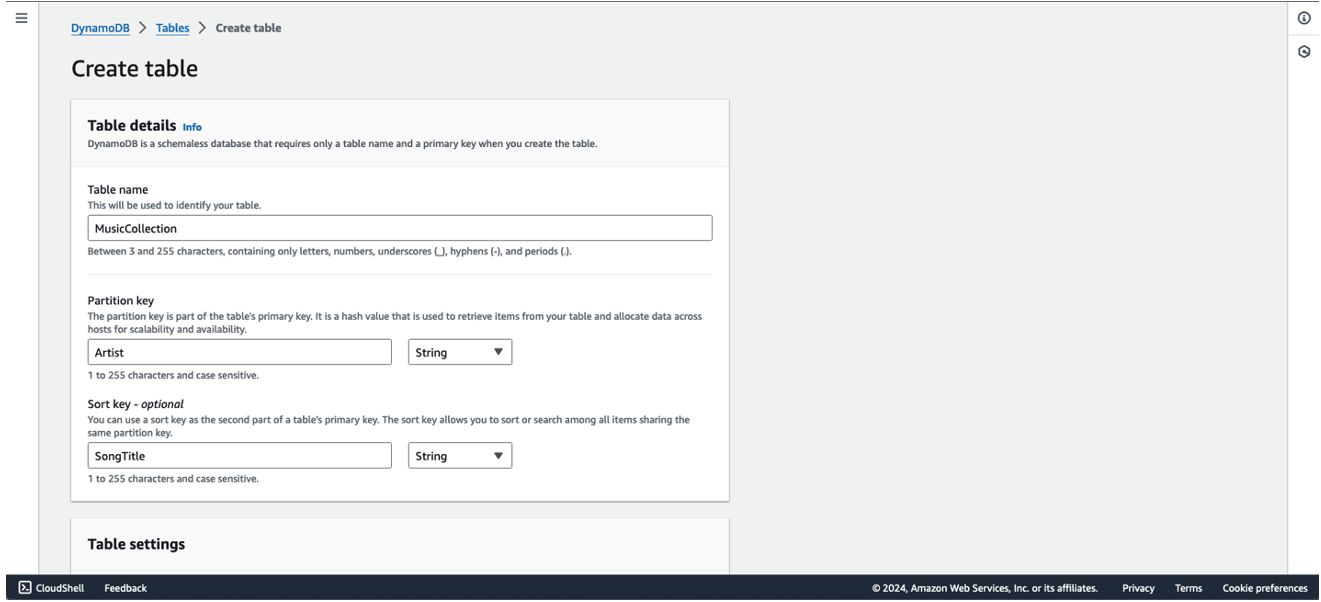Viewport: 1321px width, 602px height.
Task: Click the copyright text in the footer
Action: [x=984, y=588]
